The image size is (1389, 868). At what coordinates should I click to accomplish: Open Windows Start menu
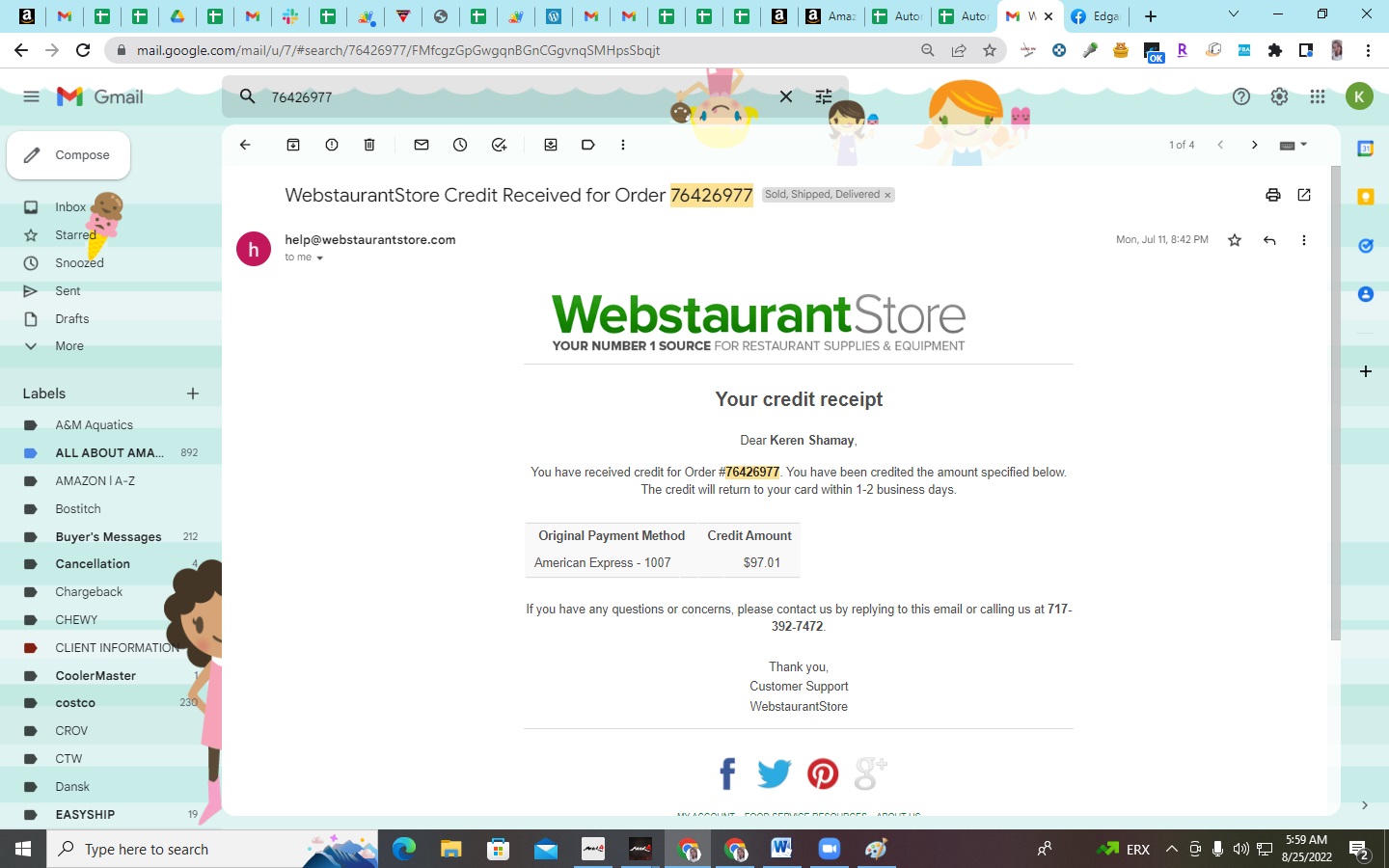click(23, 849)
